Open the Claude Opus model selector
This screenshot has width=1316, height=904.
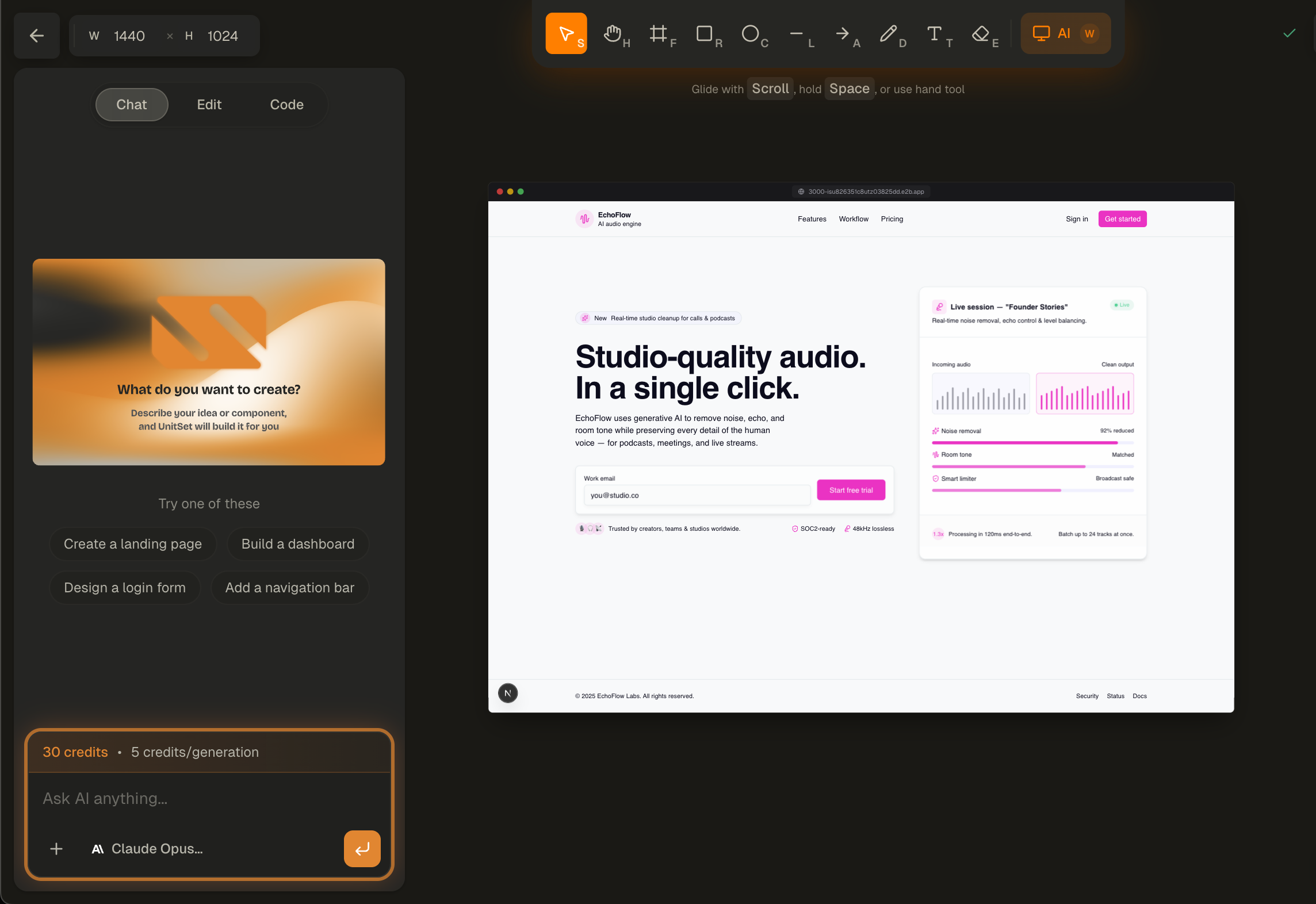(147, 849)
